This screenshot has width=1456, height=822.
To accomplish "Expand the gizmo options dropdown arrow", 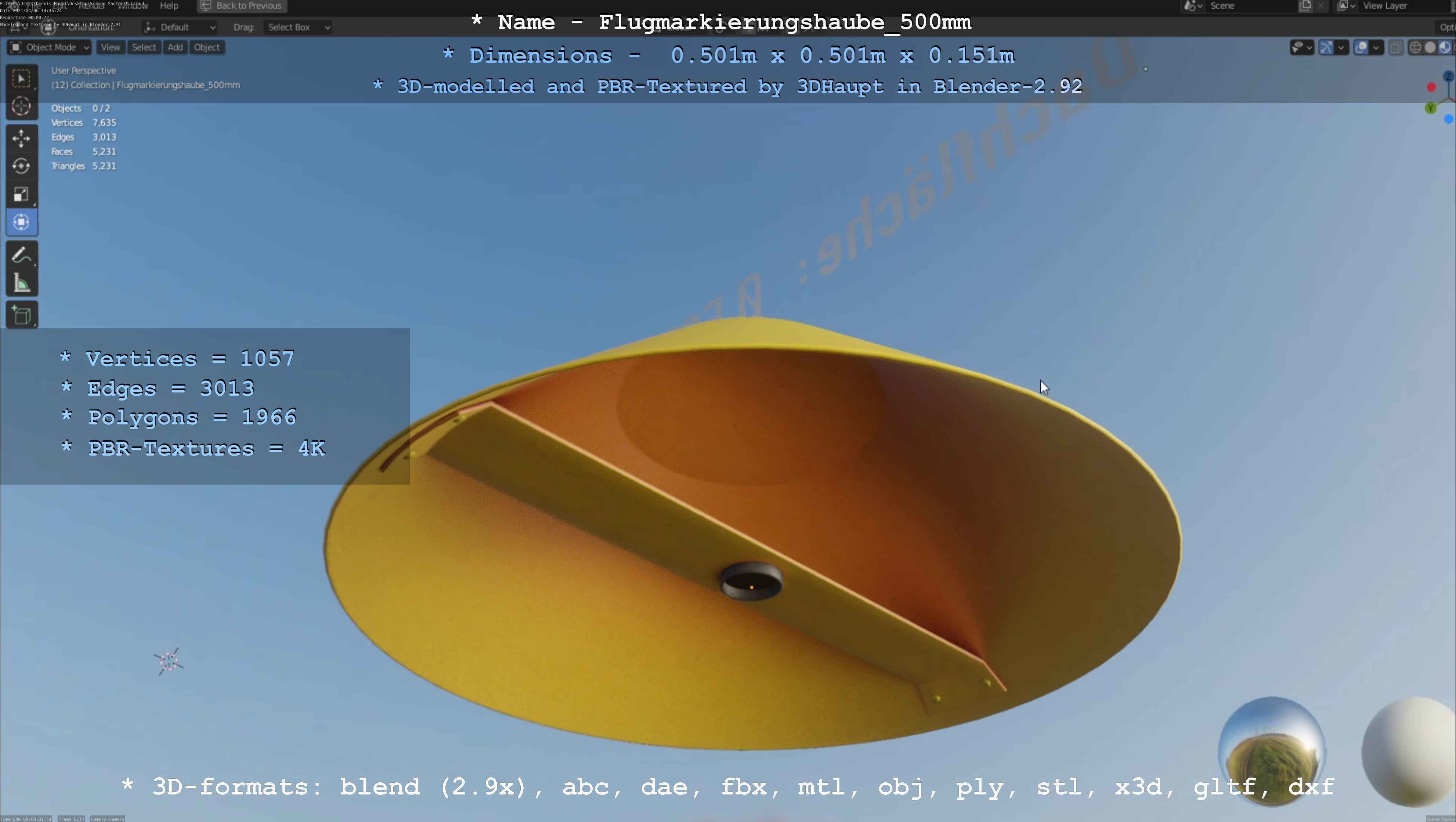I will (x=1341, y=47).
